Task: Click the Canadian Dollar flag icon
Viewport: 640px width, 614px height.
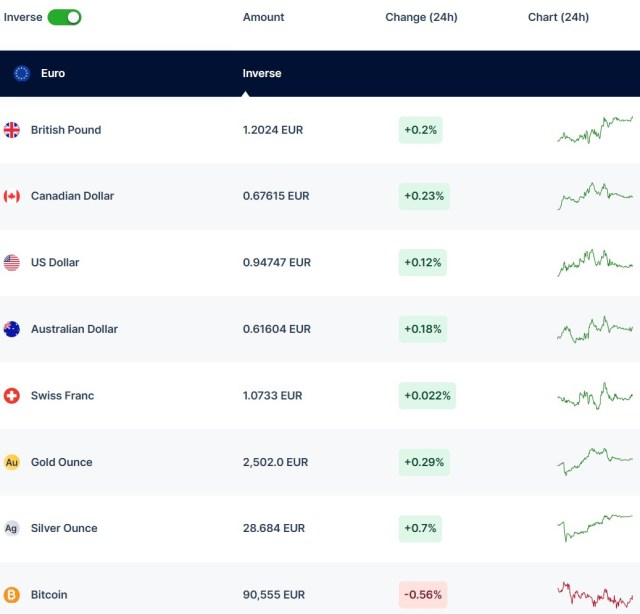Action: coord(12,196)
